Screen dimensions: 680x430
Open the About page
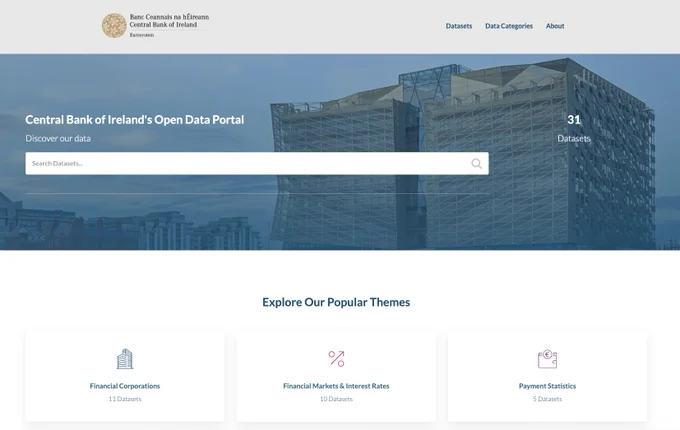pyautogui.click(x=555, y=26)
